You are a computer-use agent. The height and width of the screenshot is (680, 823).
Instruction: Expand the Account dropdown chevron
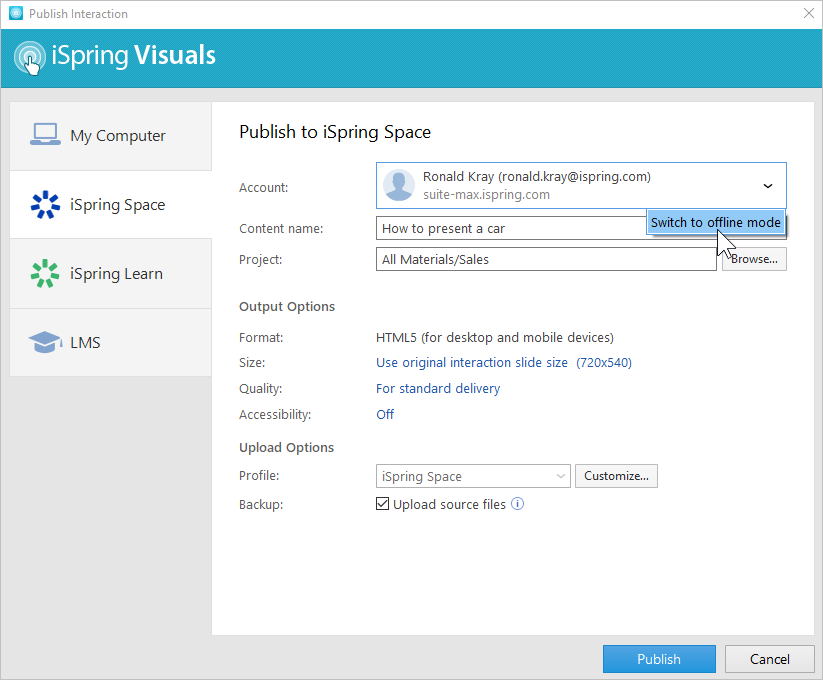click(x=768, y=186)
